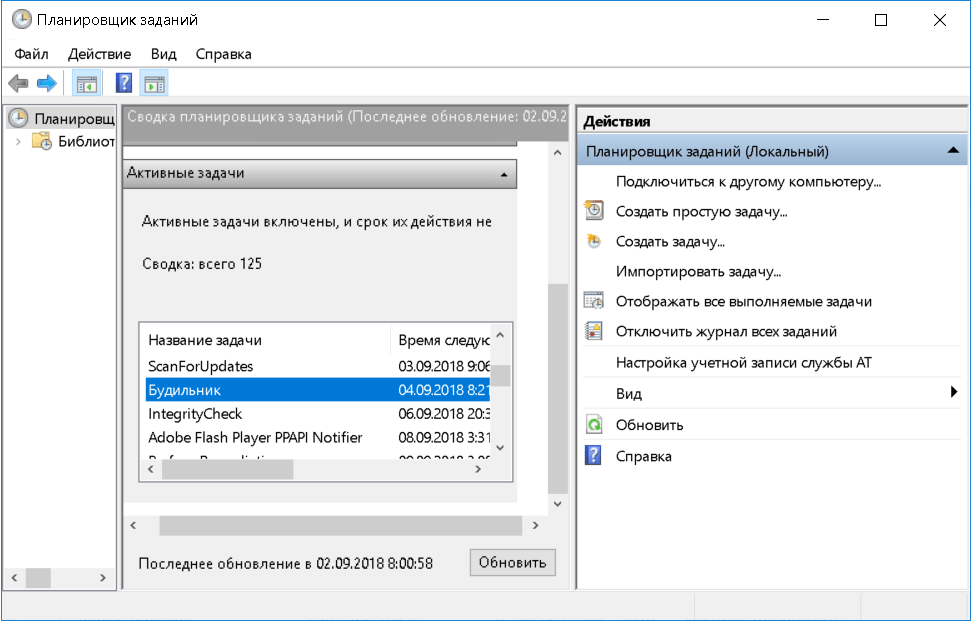Viewport: 978px width, 628px height.
Task: Click the Создать простую задачу icon
Action: click(x=594, y=211)
